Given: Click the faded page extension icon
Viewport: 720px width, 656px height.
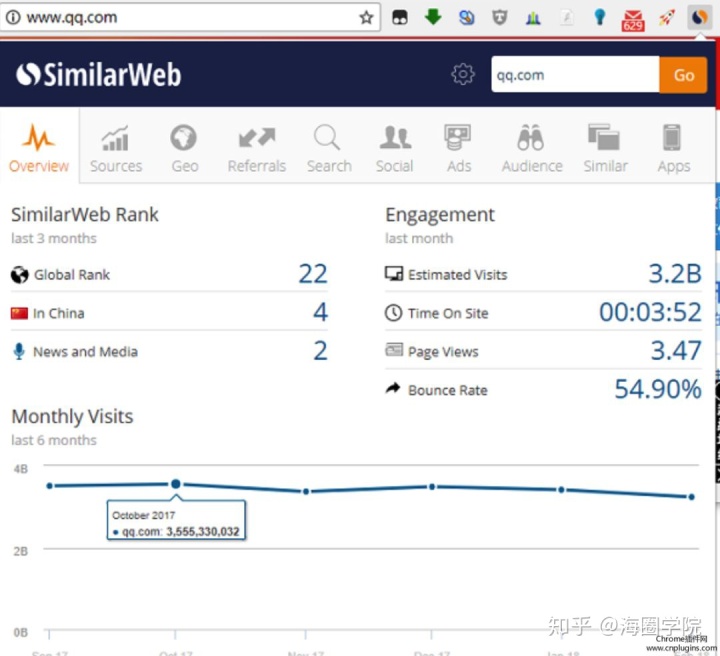Looking at the screenshot, I should point(567,17).
